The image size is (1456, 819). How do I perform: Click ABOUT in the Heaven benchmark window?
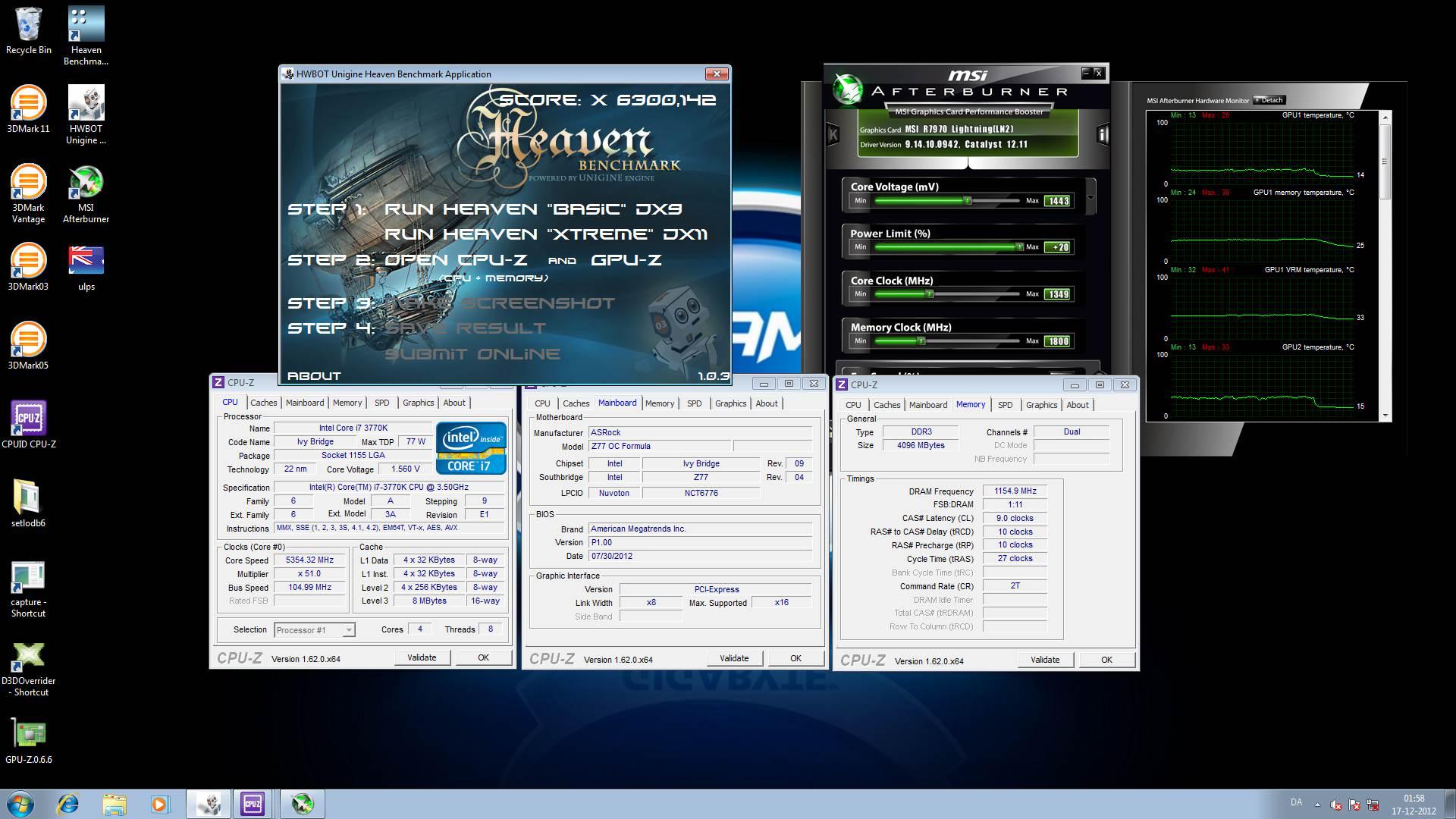pyautogui.click(x=314, y=376)
